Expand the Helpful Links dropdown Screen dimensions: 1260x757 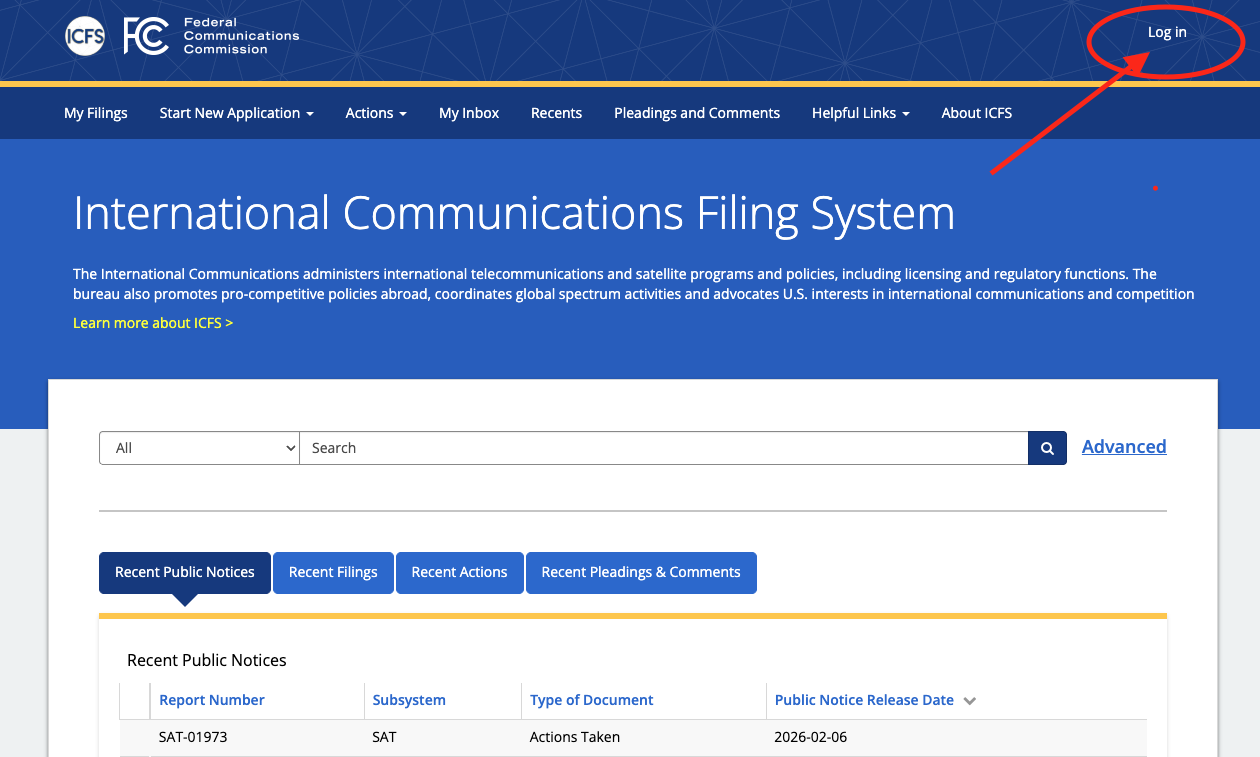click(861, 113)
